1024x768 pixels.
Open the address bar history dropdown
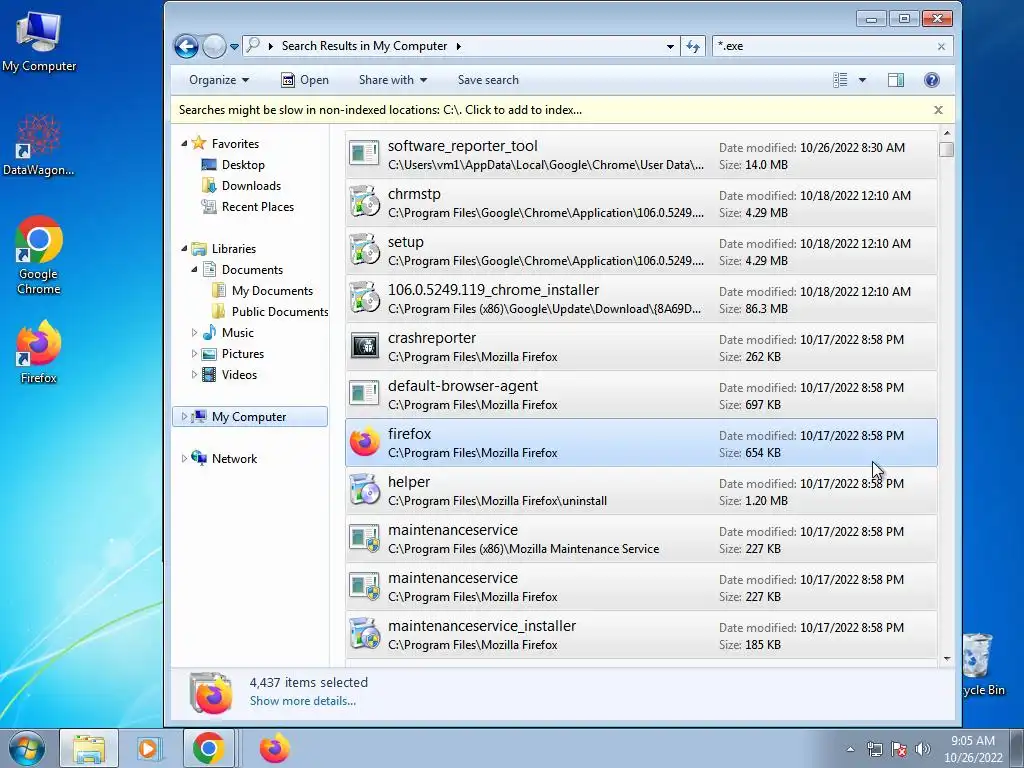670,46
